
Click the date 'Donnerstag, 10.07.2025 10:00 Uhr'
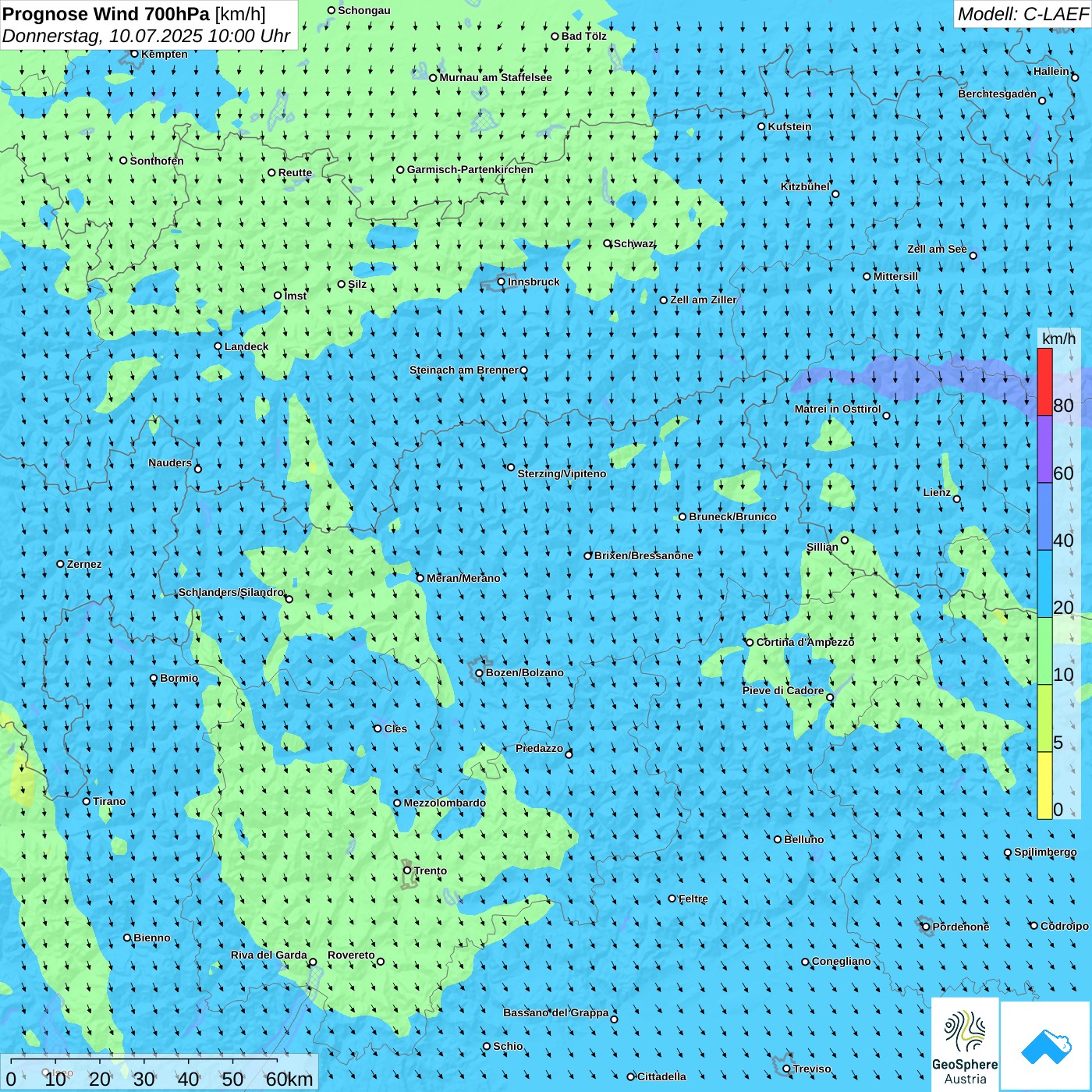point(146,36)
